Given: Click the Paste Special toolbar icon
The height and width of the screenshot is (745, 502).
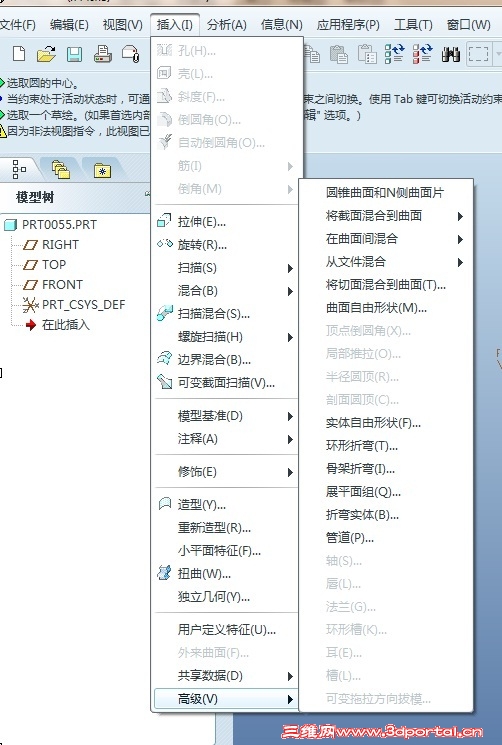Looking at the screenshot, I should coord(367,54).
